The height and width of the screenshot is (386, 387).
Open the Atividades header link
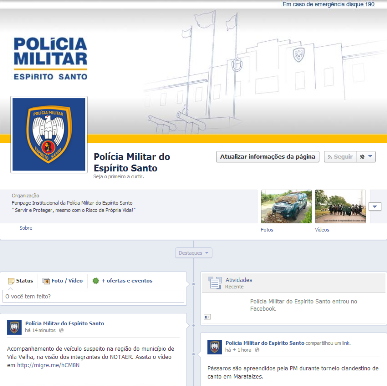(239, 280)
